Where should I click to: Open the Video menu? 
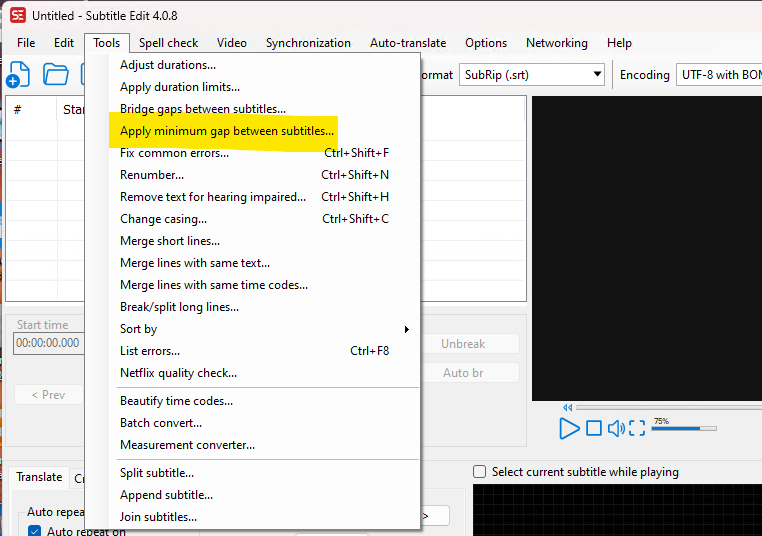tap(231, 43)
